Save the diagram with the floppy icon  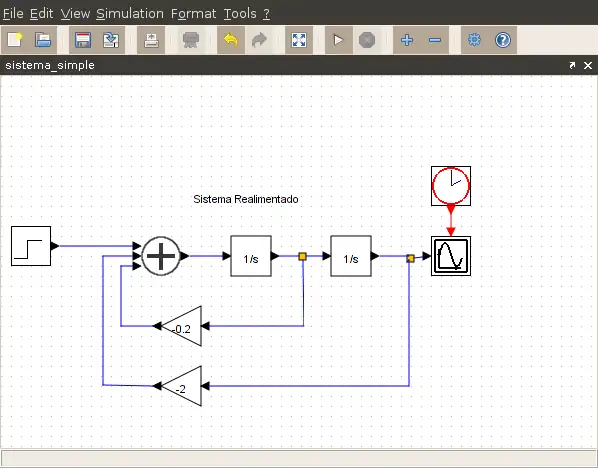(83, 40)
